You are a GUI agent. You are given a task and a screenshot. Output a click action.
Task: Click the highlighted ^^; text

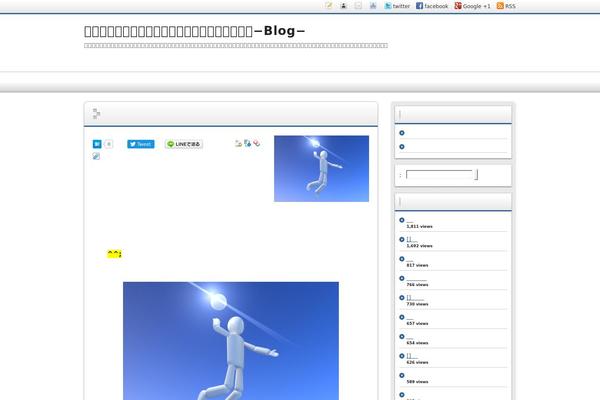click(114, 254)
